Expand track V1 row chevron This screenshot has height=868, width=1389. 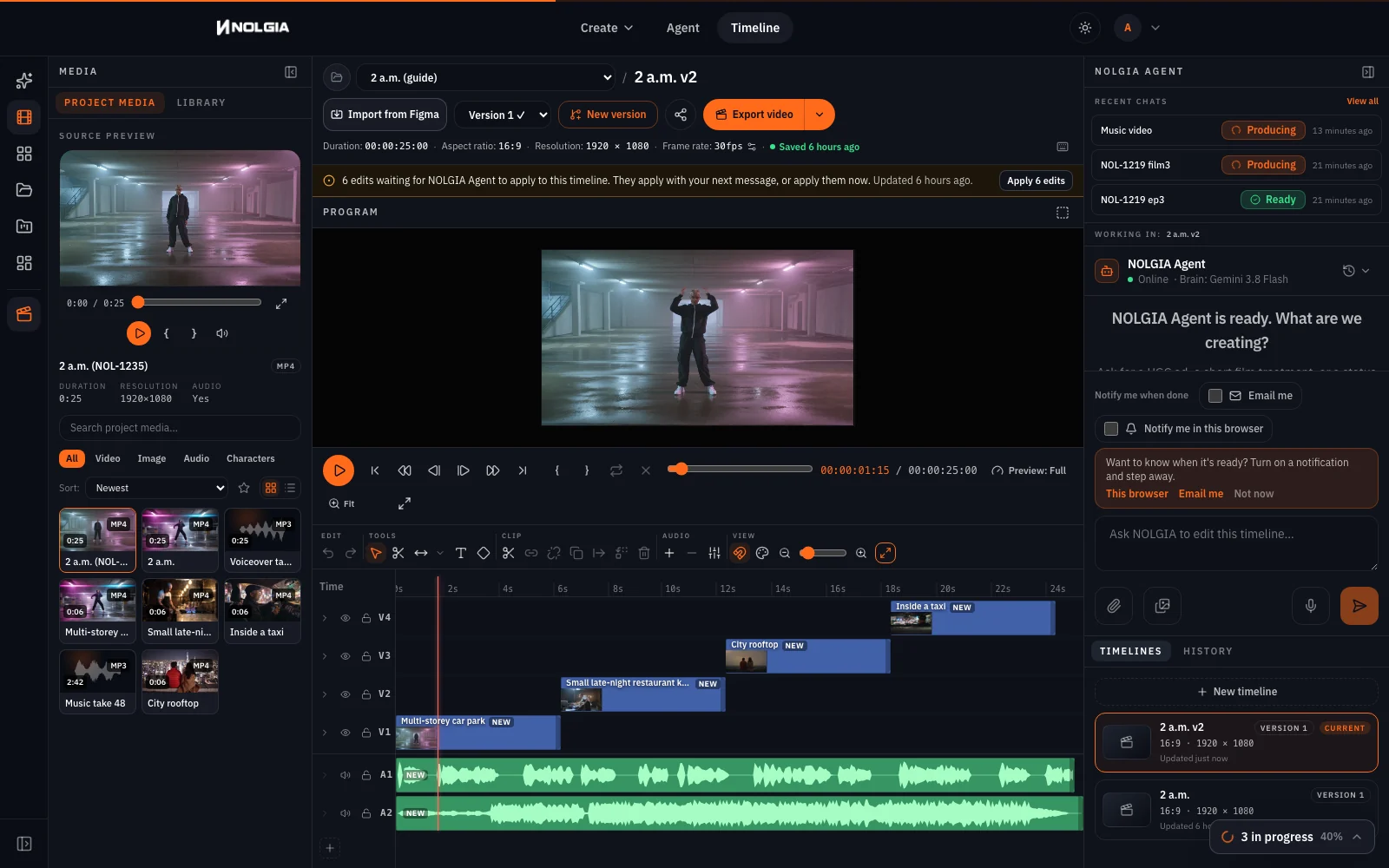[325, 733]
